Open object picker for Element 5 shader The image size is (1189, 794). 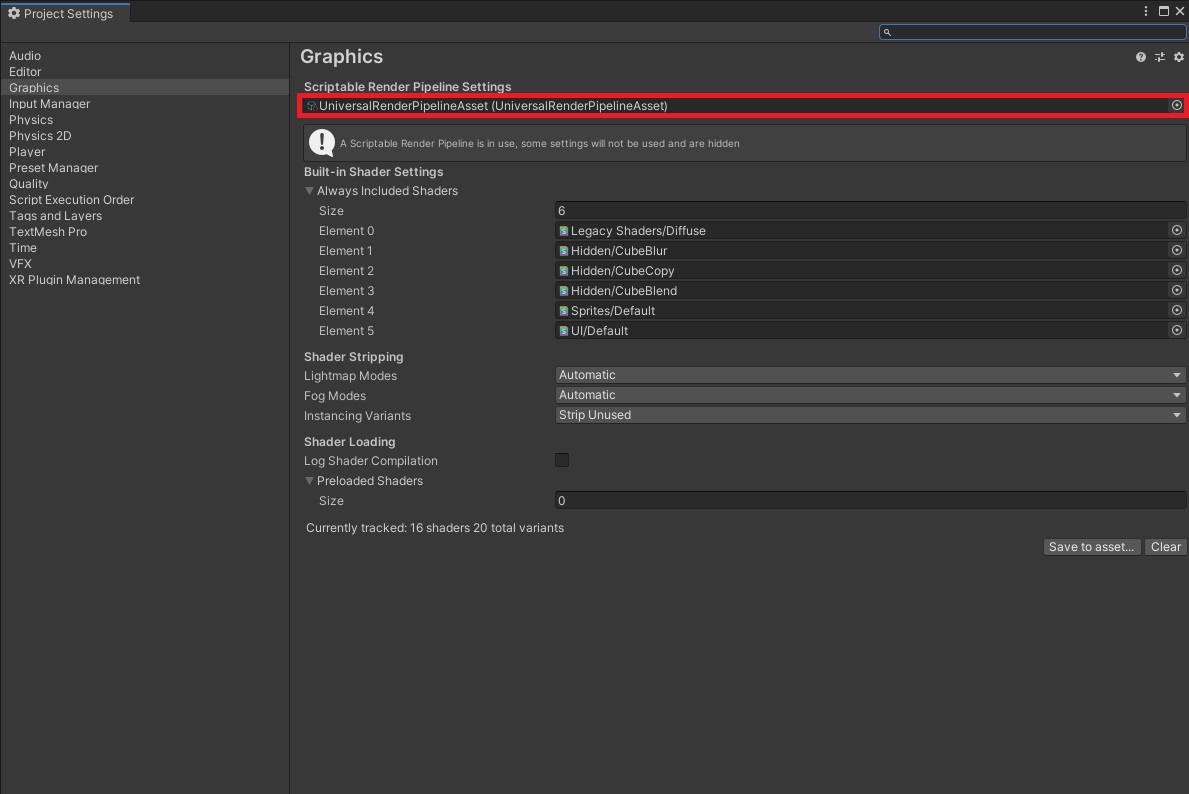[1176, 330]
